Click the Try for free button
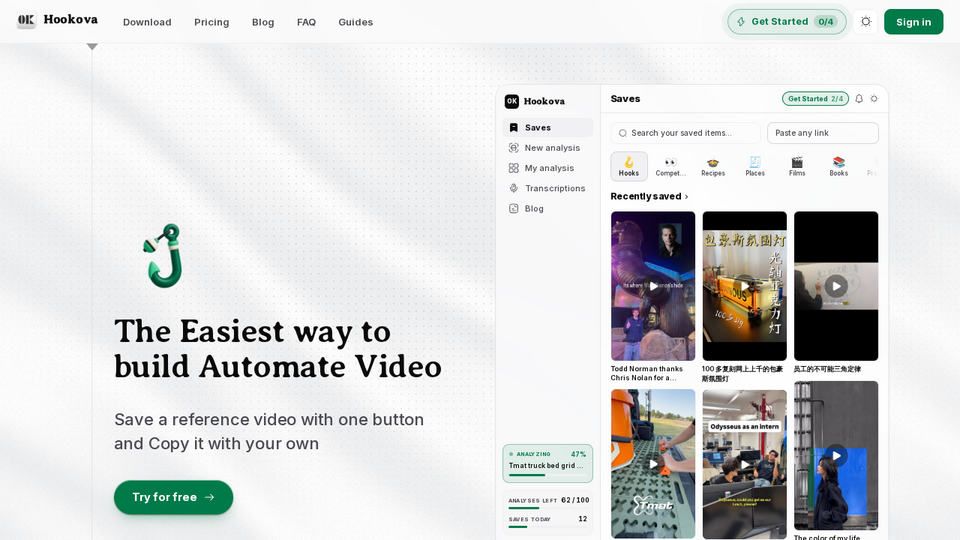Screen dimensions: 960x540 pos(173,497)
